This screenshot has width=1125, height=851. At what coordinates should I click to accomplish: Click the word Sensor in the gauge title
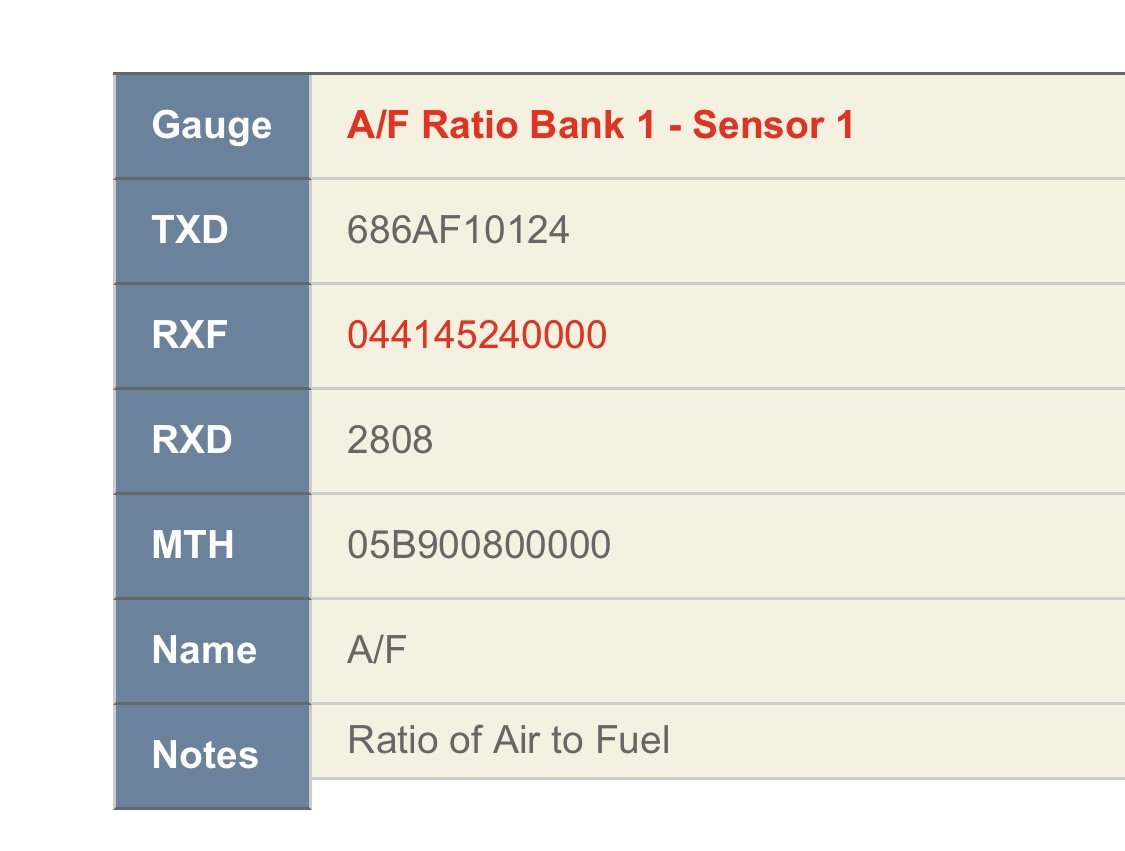click(758, 125)
